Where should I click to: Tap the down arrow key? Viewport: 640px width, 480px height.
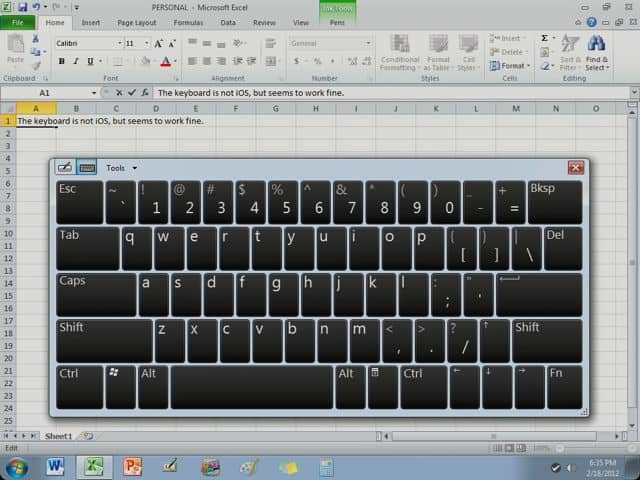(x=497, y=387)
